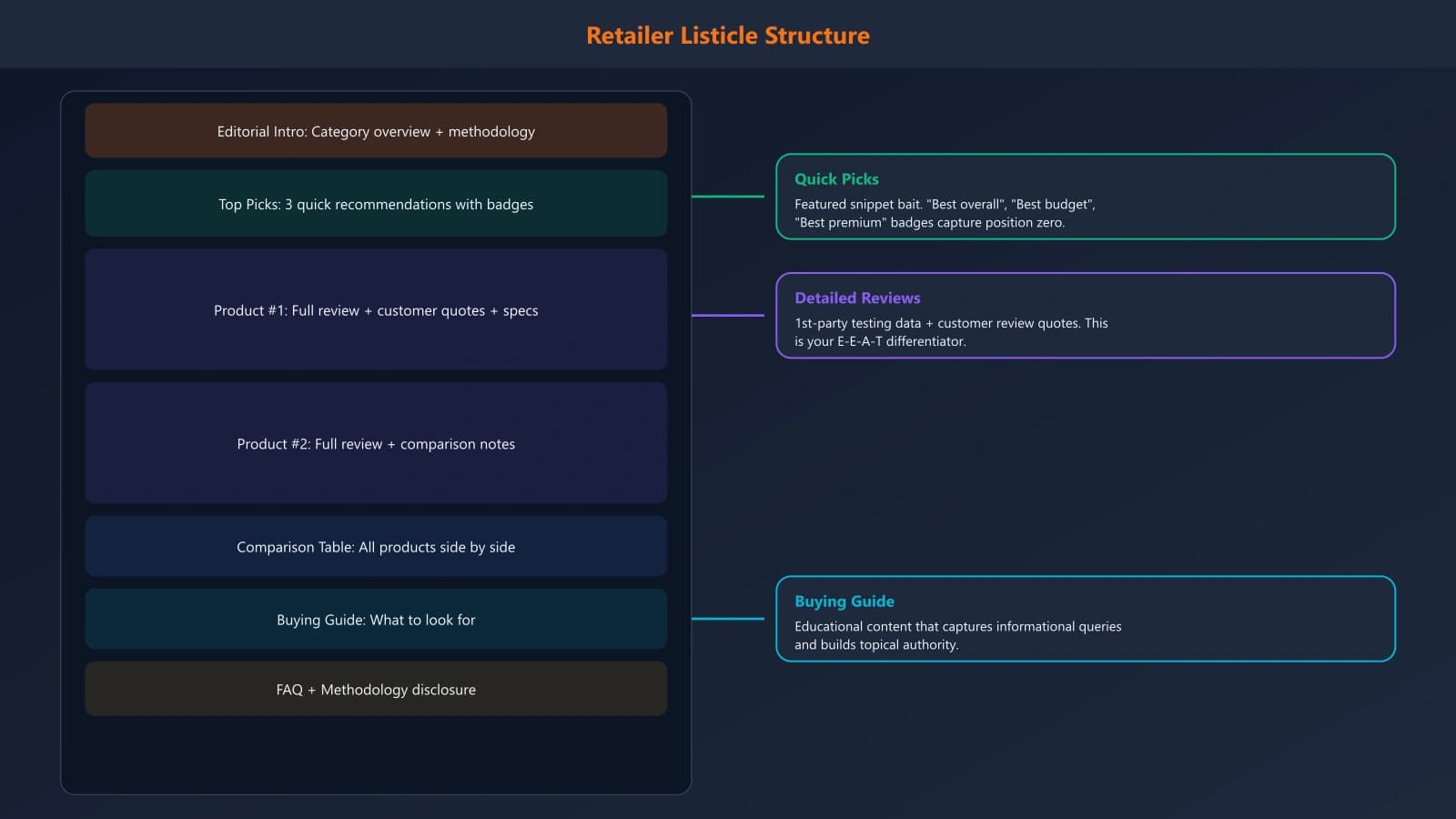Select the Product #2 comparison notes block
The height and width of the screenshot is (819, 1456).
click(376, 444)
